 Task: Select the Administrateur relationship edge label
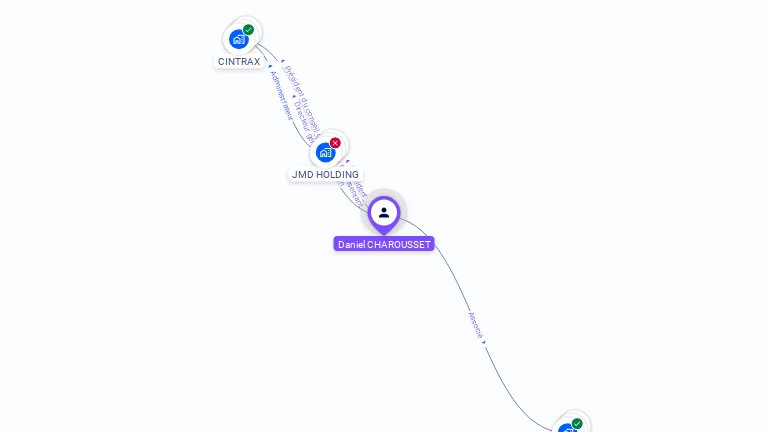click(x=282, y=96)
